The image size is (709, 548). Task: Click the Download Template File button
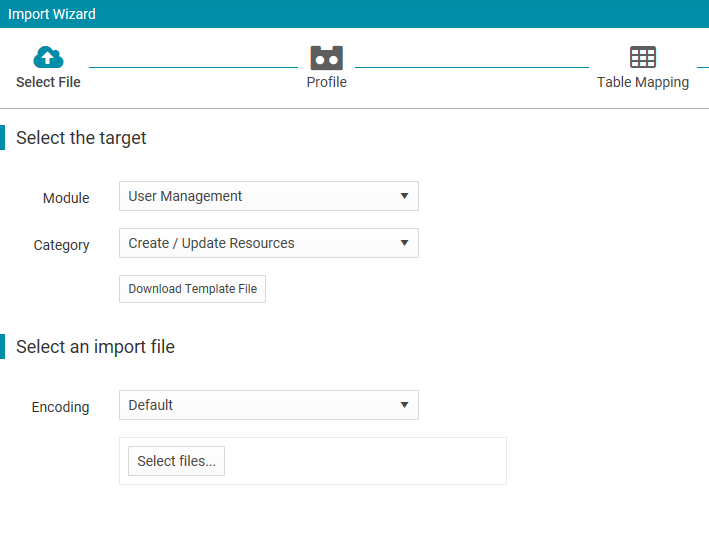coord(192,289)
